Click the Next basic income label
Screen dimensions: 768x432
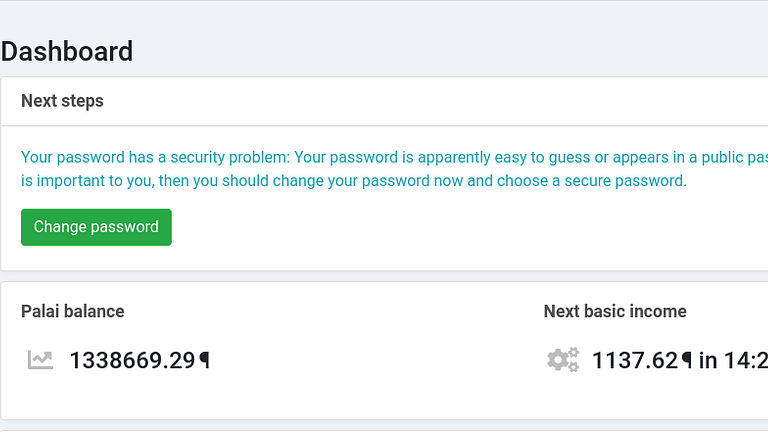pyautogui.click(x=615, y=312)
